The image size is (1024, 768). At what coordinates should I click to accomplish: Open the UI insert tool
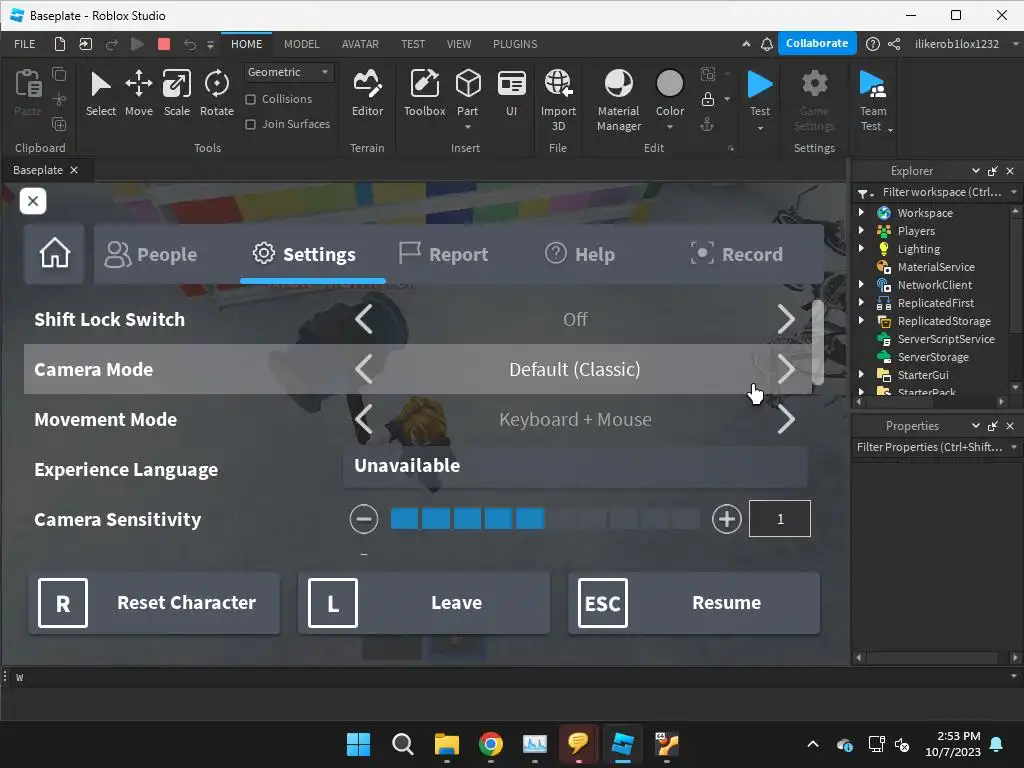click(511, 93)
